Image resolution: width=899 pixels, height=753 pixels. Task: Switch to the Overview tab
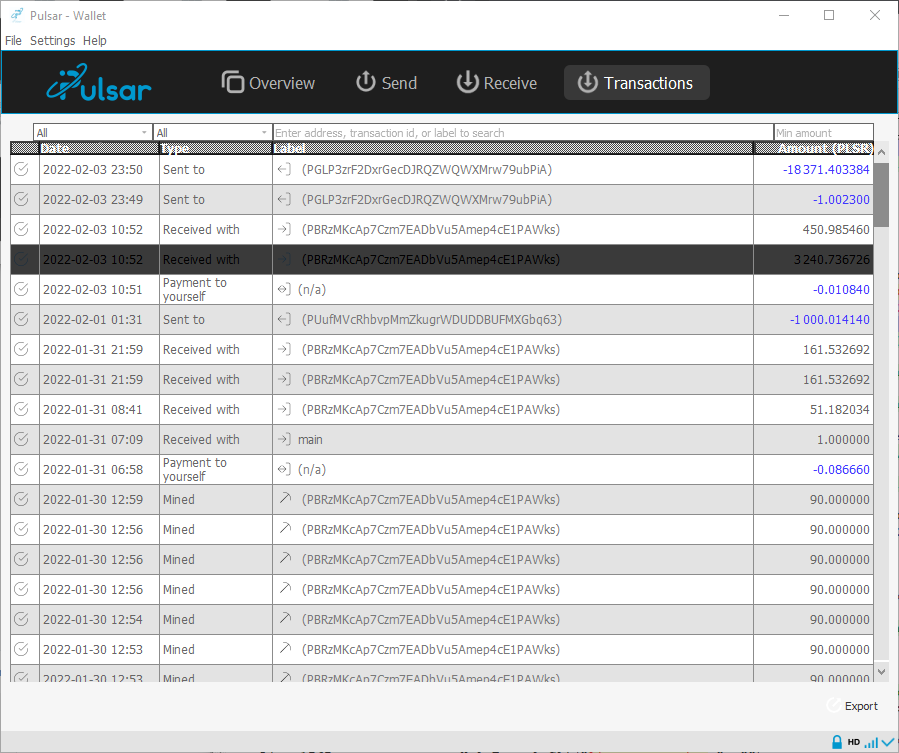[x=268, y=83]
